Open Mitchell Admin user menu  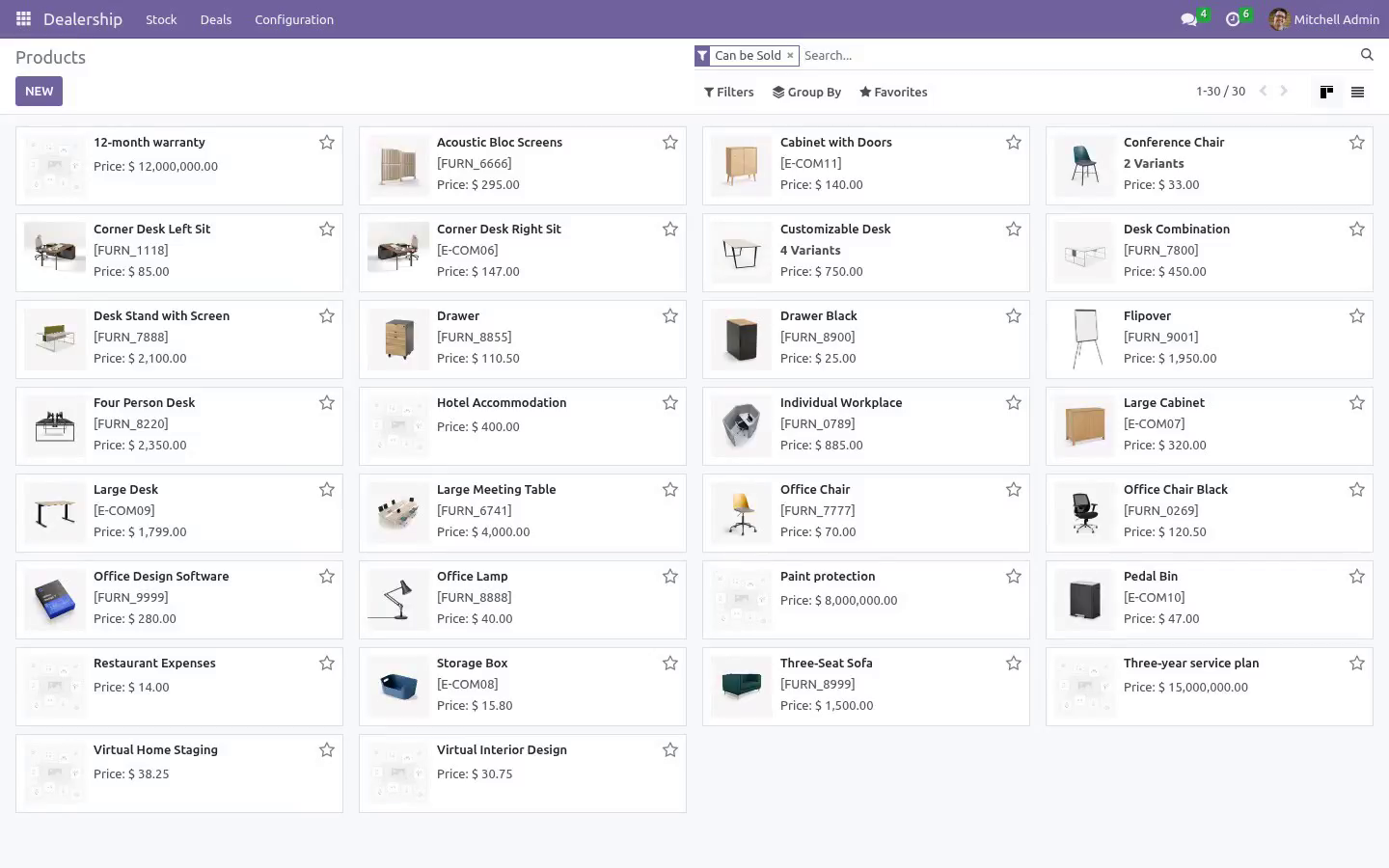tap(1324, 19)
